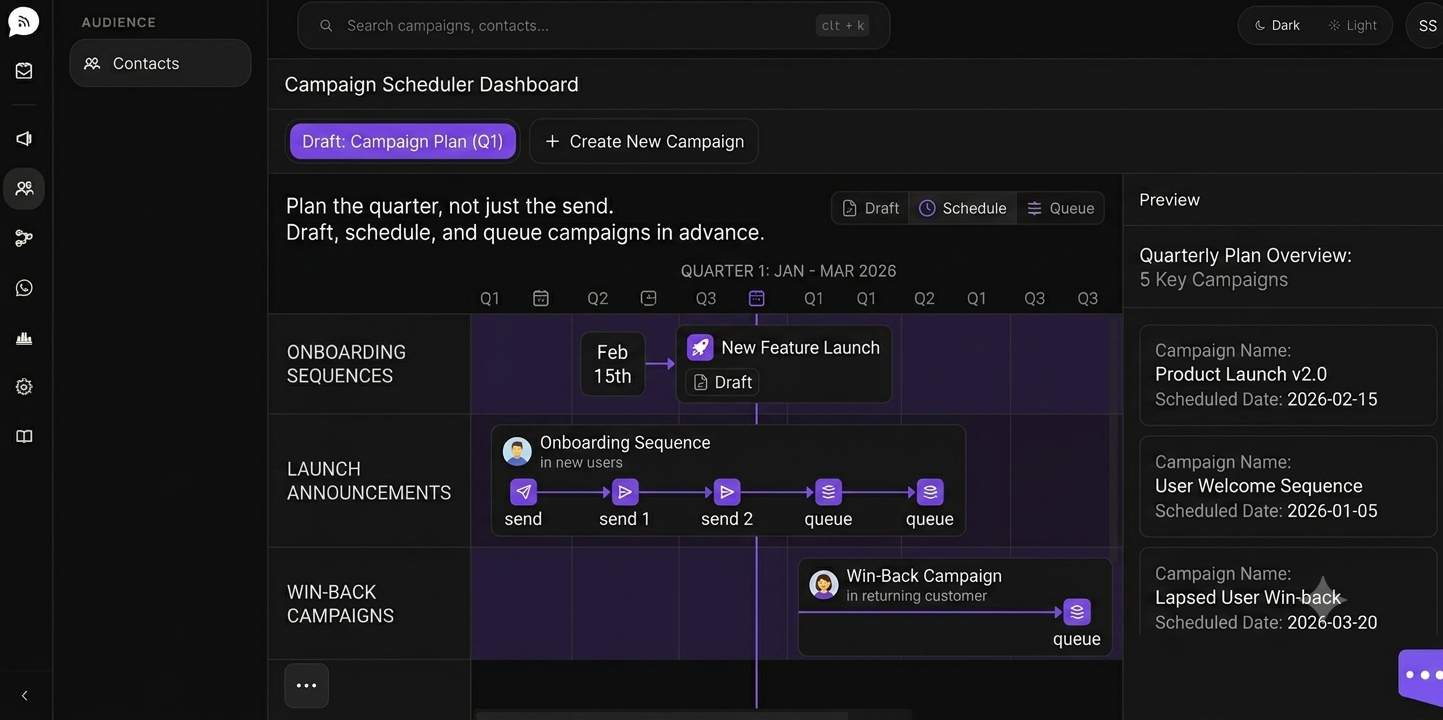This screenshot has width=1443, height=720.
Task: Click the Preview panel heading
Action: (1169, 200)
